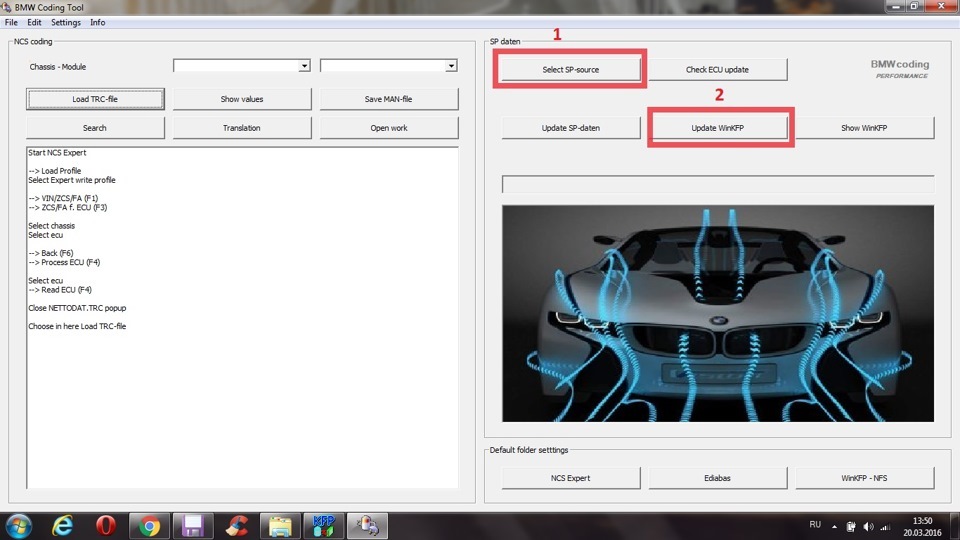Switch to WinKFP taskbar icon

[324, 526]
